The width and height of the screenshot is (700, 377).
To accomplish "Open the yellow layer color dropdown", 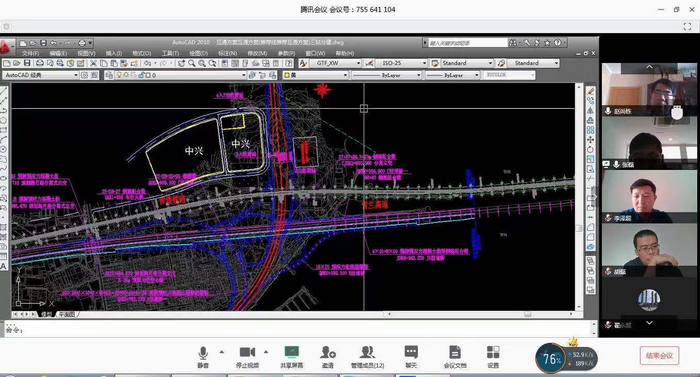I will click(315, 75).
